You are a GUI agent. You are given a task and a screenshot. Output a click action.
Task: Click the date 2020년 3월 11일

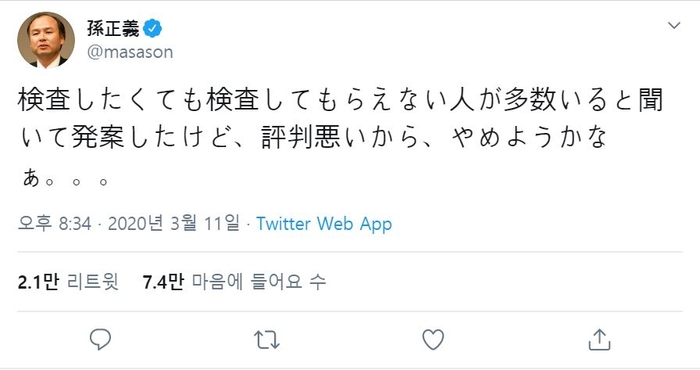pos(174,223)
